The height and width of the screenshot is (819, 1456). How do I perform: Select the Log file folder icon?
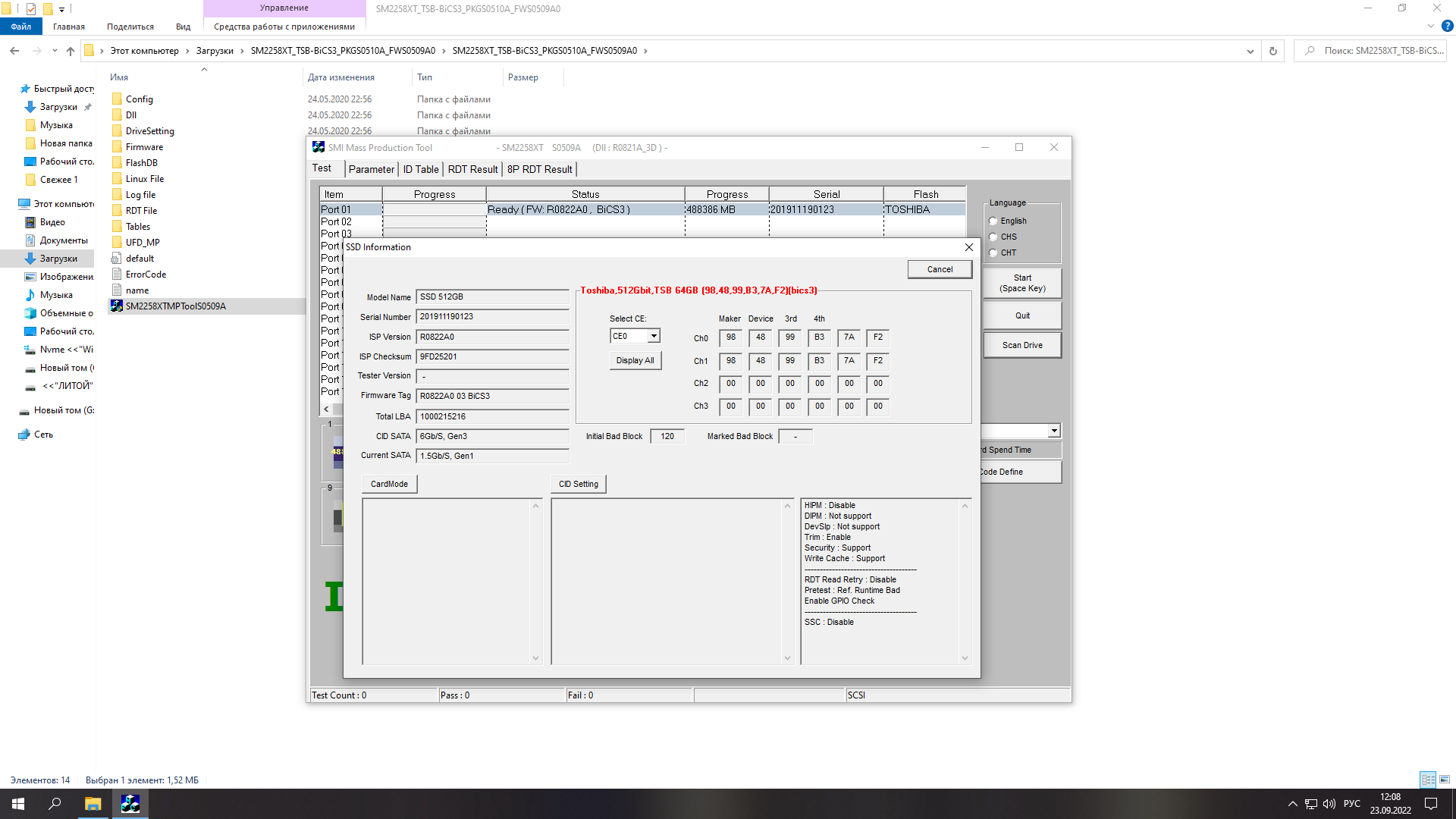pyautogui.click(x=117, y=195)
